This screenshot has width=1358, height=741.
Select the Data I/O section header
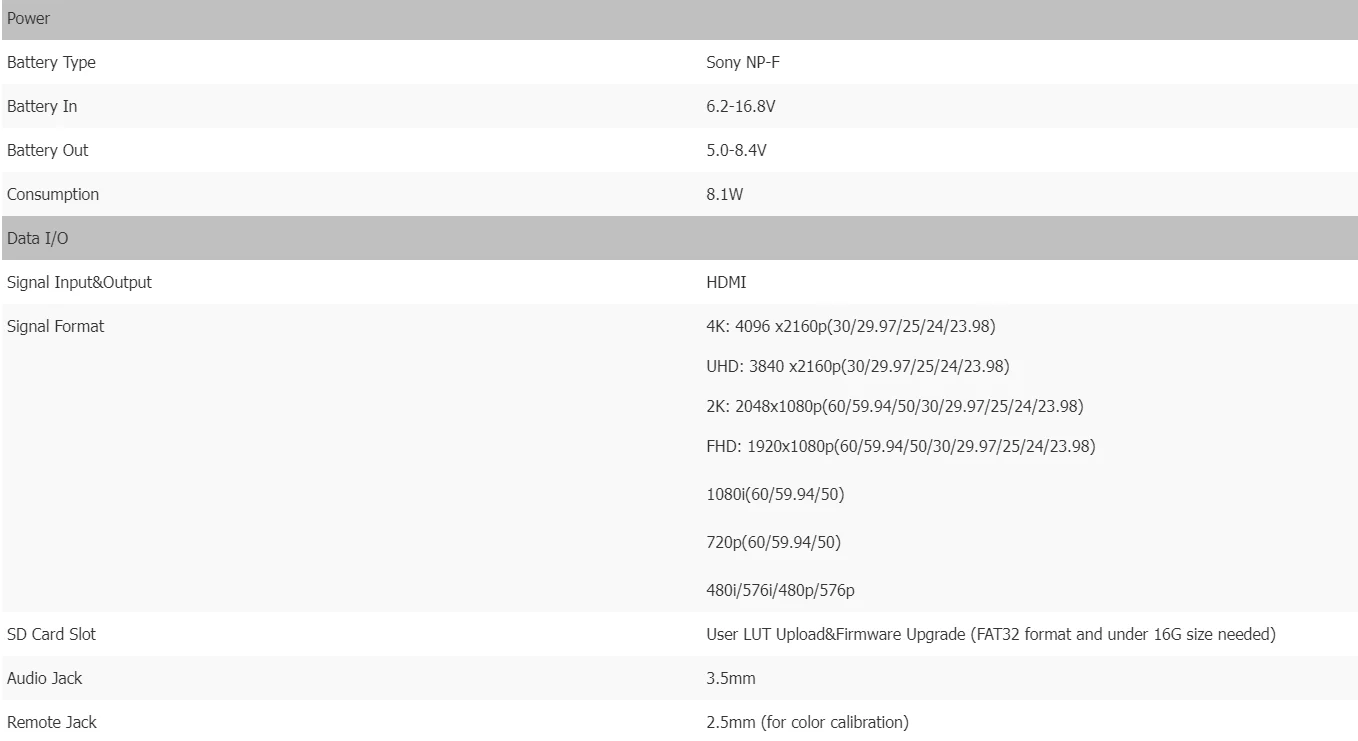click(679, 238)
